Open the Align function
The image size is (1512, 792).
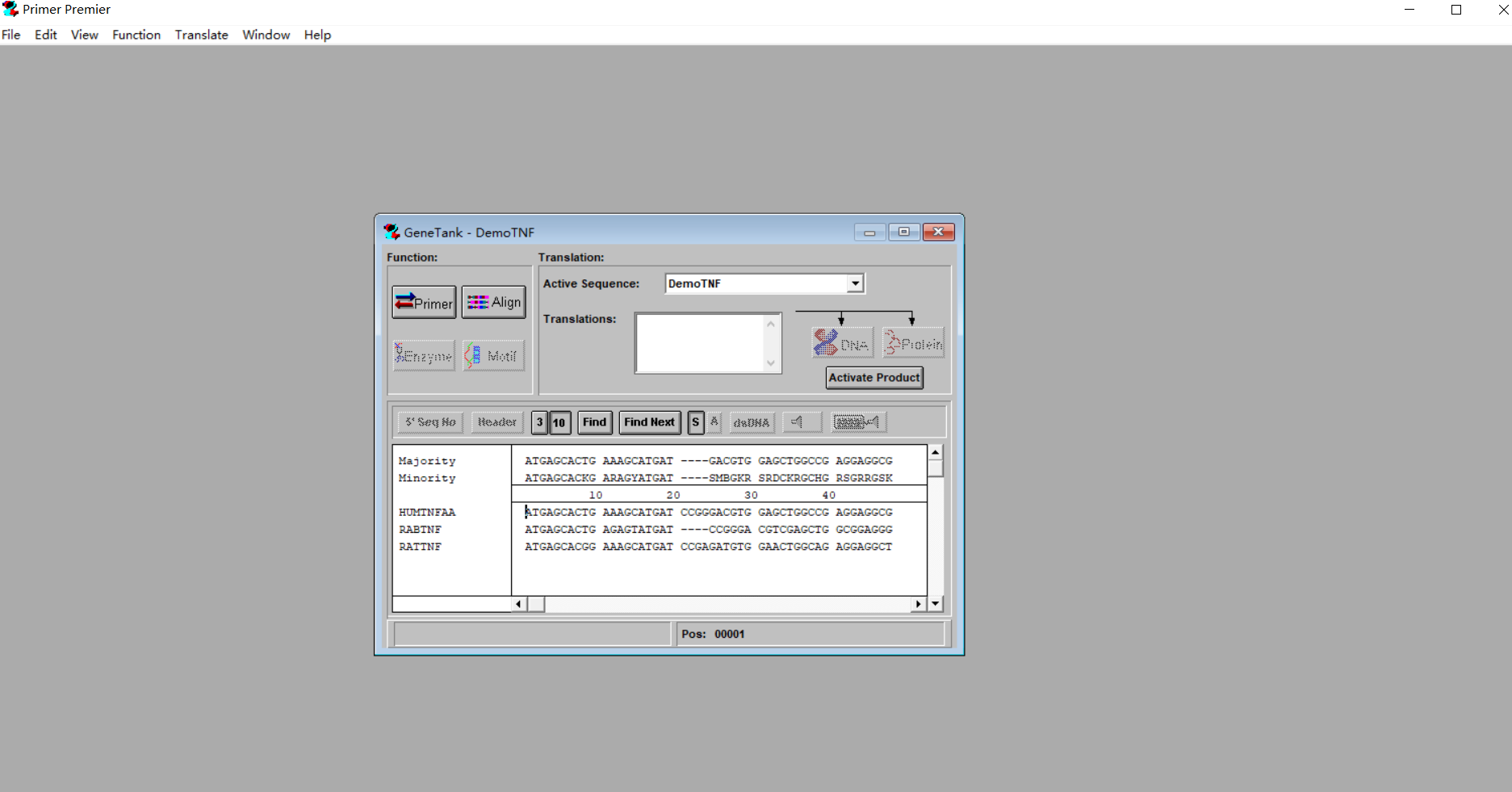click(x=493, y=303)
